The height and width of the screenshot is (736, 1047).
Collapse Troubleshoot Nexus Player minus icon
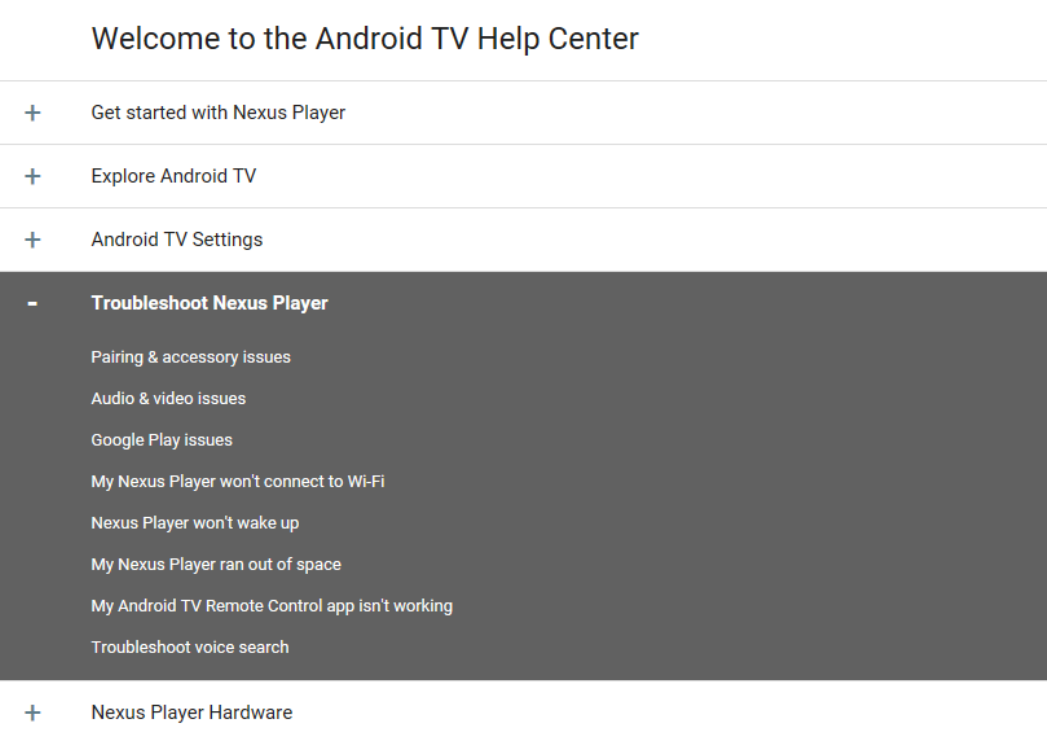(32, 304)
